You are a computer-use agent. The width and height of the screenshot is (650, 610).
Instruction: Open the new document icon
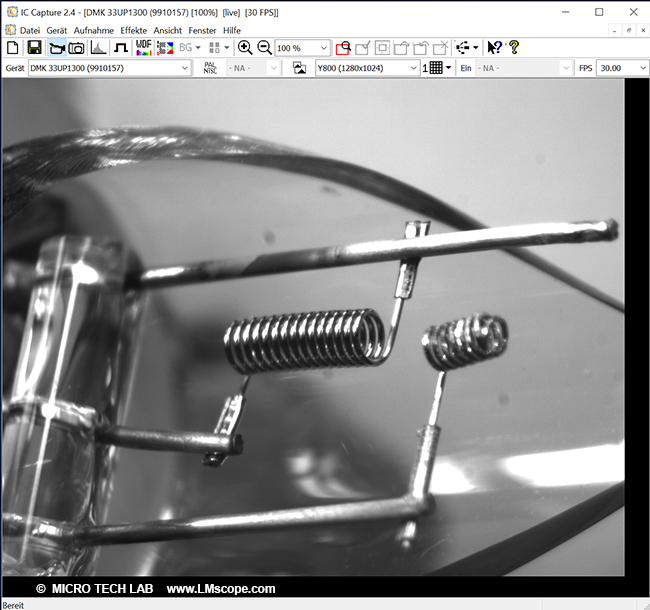click(13, 48)
